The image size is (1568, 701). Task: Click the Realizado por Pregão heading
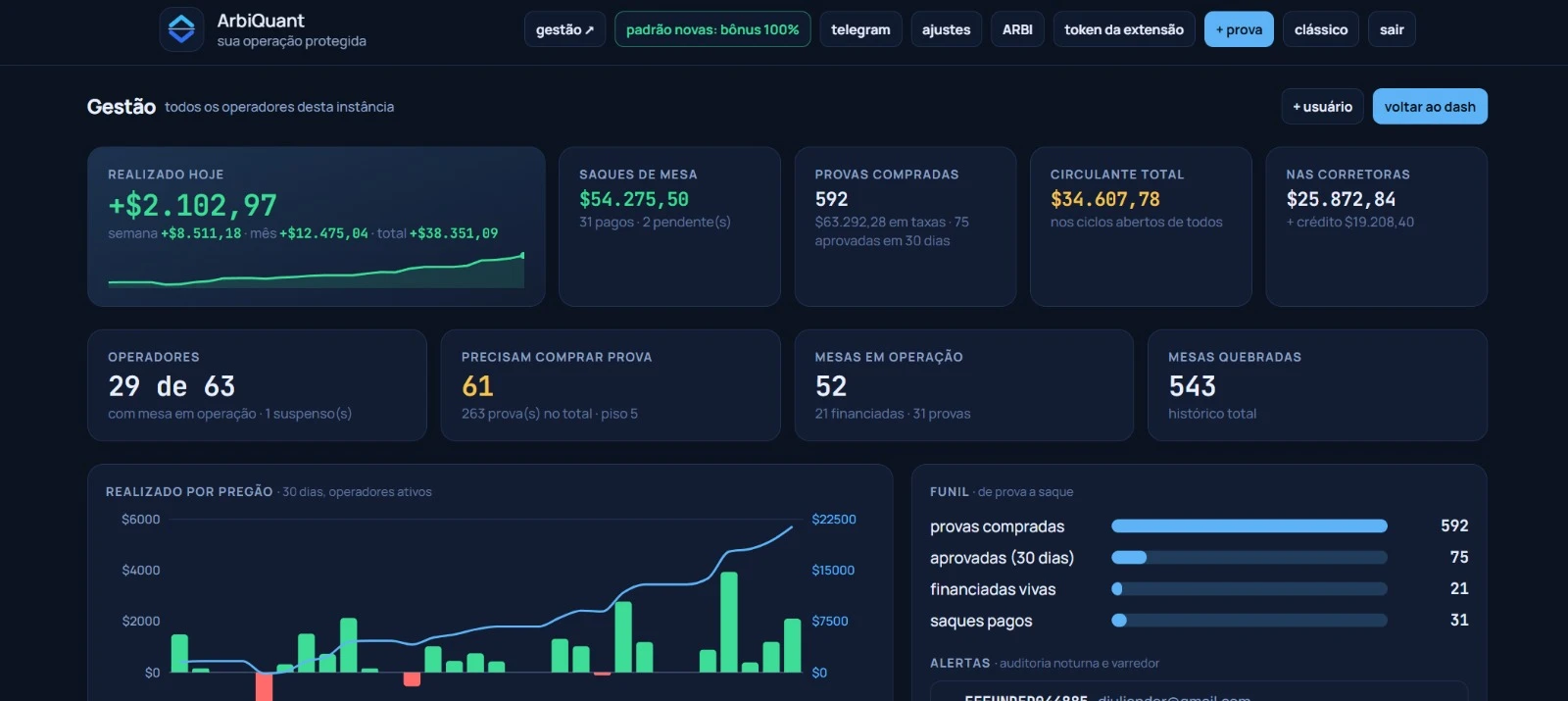coord(189,492)
